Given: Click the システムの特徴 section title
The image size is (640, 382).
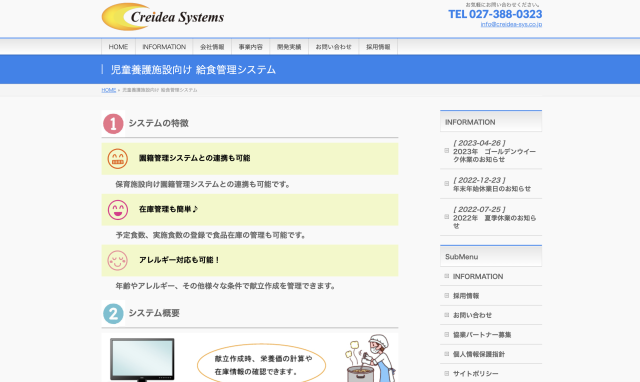Looking at the screenshot, I should (x=158, y=123).
